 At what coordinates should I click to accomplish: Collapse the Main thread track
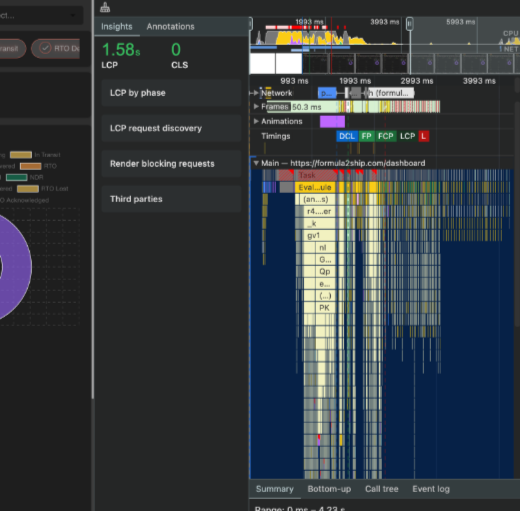256,163
